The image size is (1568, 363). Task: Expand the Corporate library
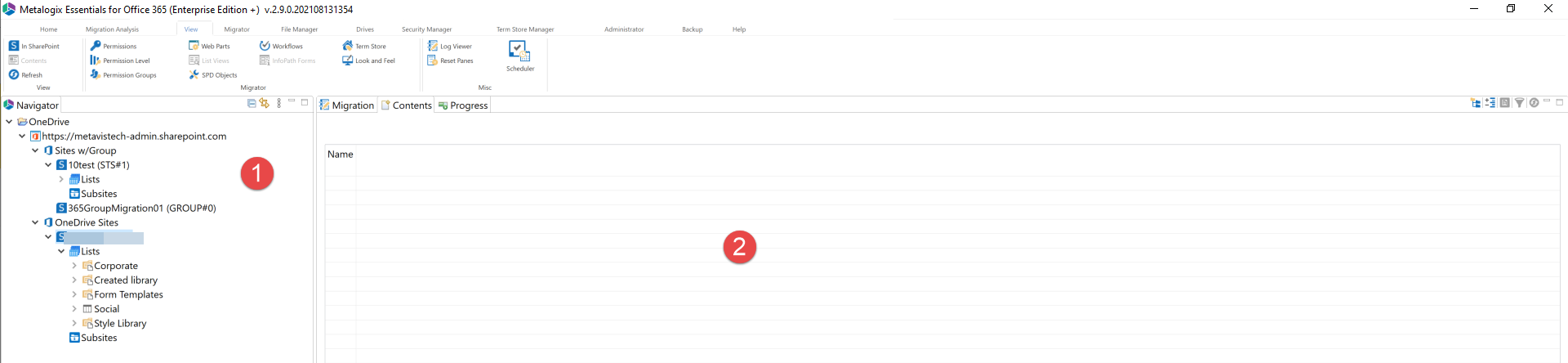coord(74,266)
